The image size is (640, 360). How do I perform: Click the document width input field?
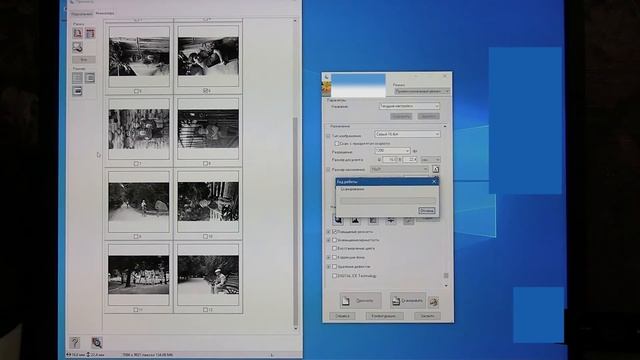[390, 160]
